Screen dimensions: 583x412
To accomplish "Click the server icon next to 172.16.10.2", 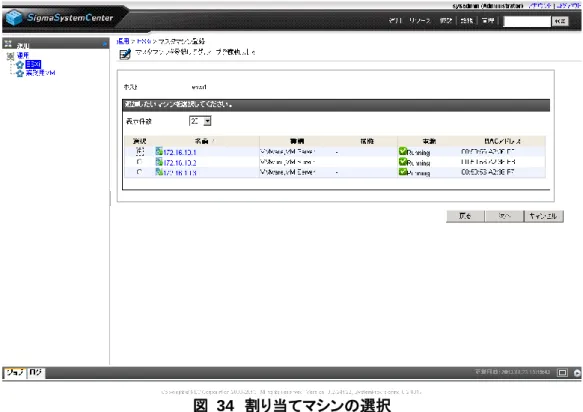I will (159, 161).
